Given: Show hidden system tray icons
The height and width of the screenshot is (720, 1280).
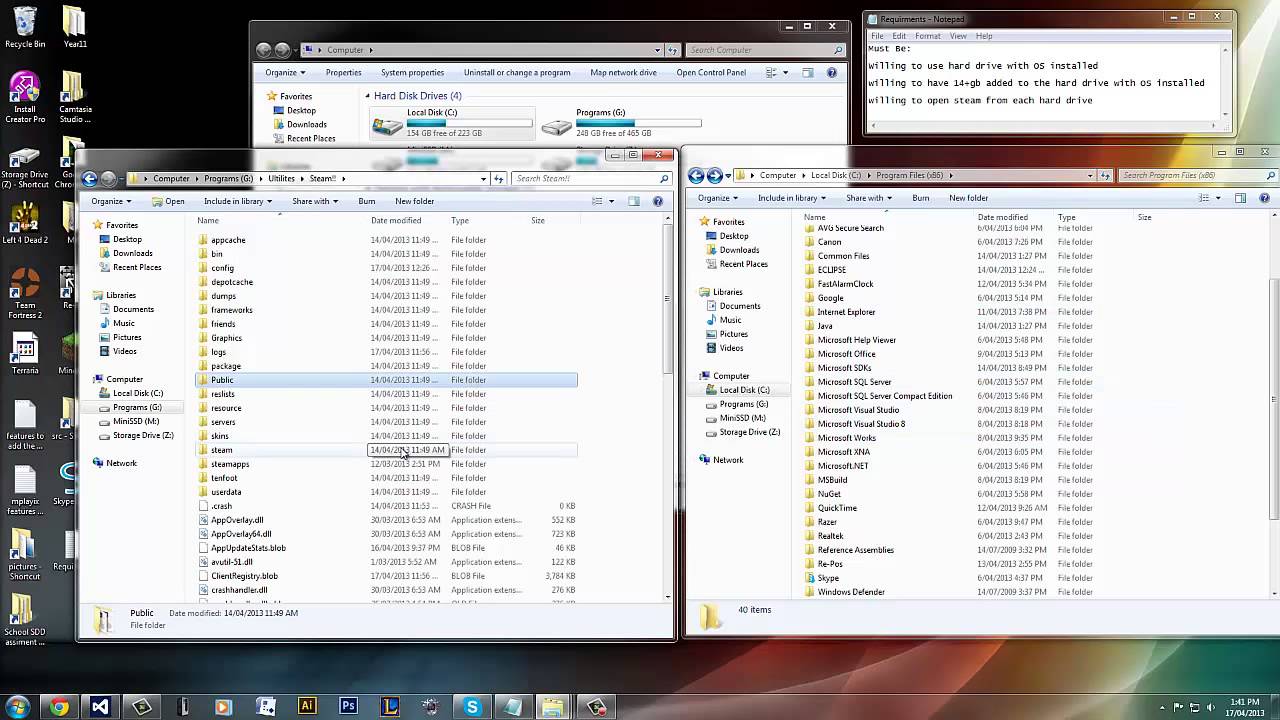Looking at the screenshot, I should (1162, 707).
